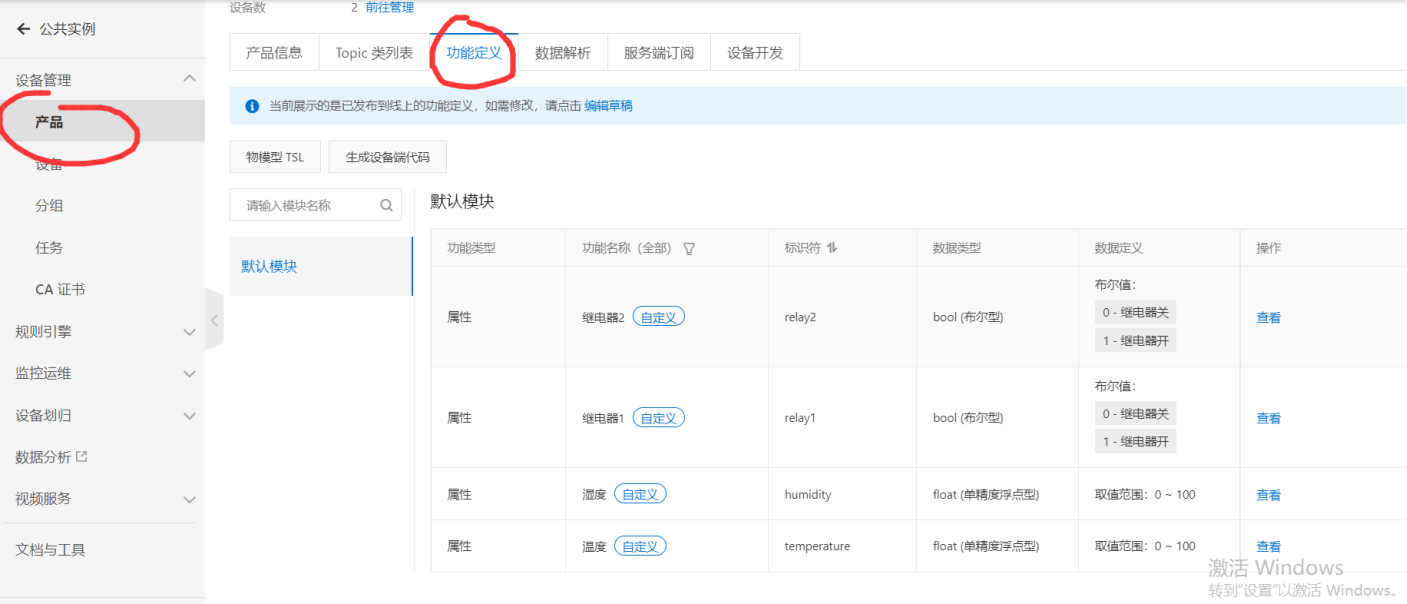Click the blue info icon in notice
The width and height of the screenshot is (1407, 604).
[x=252, y=106]
